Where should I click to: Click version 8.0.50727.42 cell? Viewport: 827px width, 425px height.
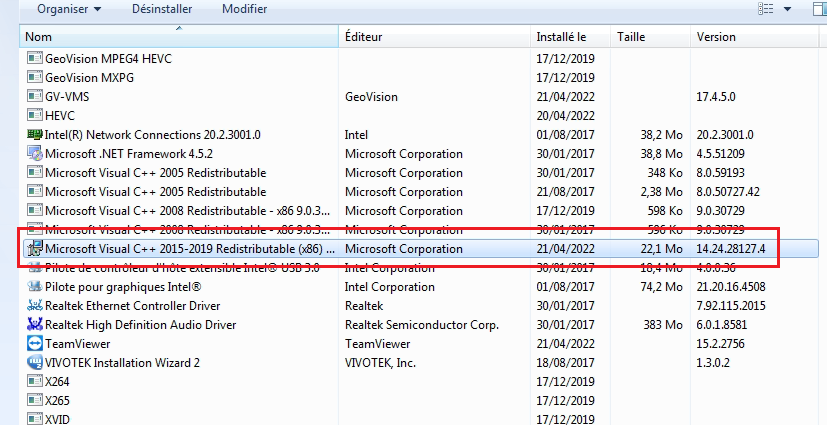728,191
